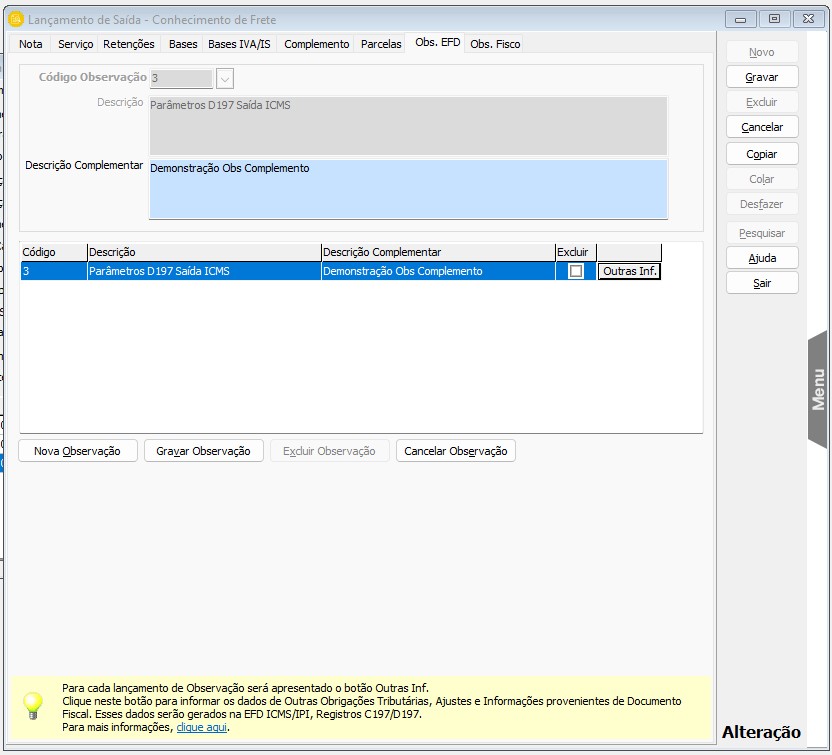This screenshot has height=755, width=832.
Task: Select the Obs. Fisco tab
Action: click(x=495, y=44)
